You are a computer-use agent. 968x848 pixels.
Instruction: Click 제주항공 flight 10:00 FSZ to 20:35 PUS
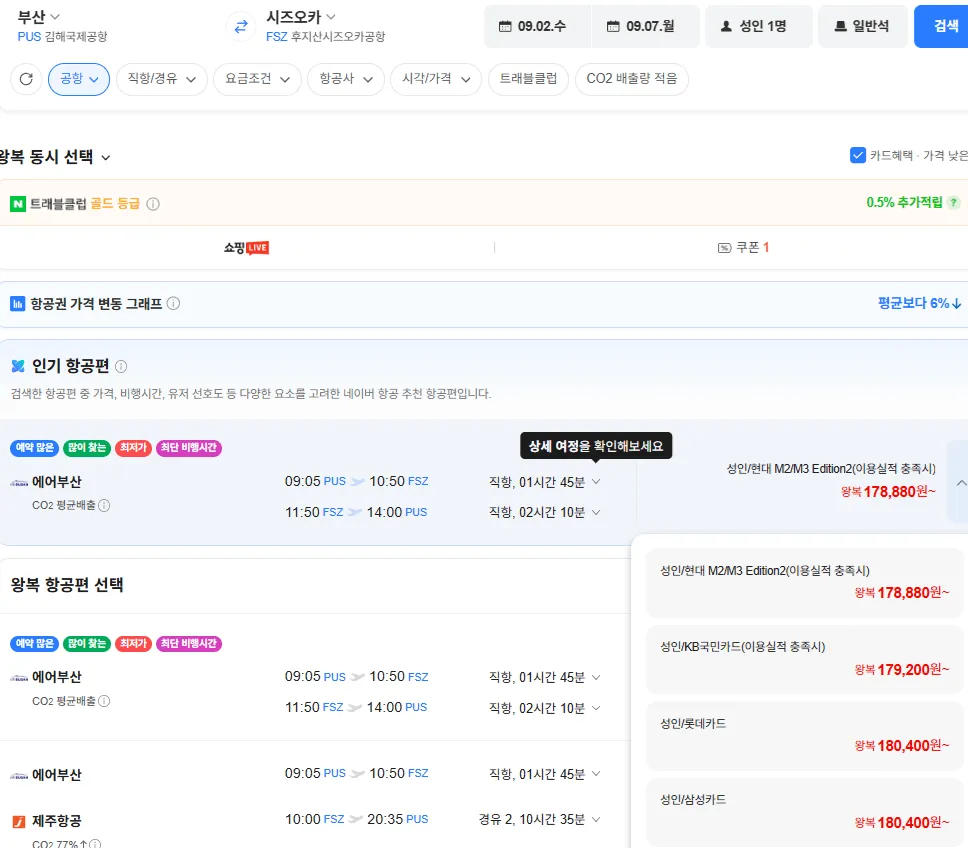point(356,820)
